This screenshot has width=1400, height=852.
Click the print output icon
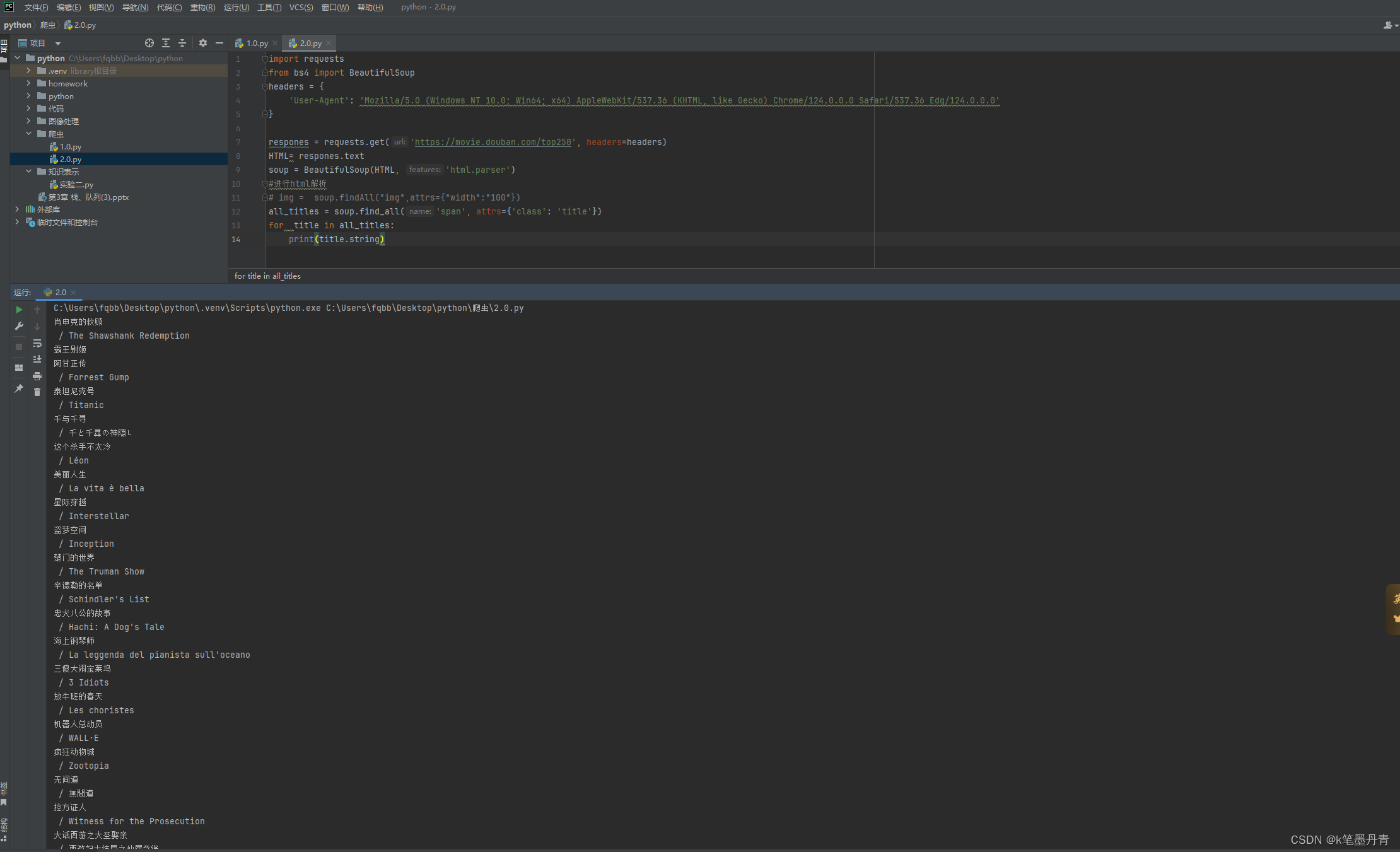point(37,376)
